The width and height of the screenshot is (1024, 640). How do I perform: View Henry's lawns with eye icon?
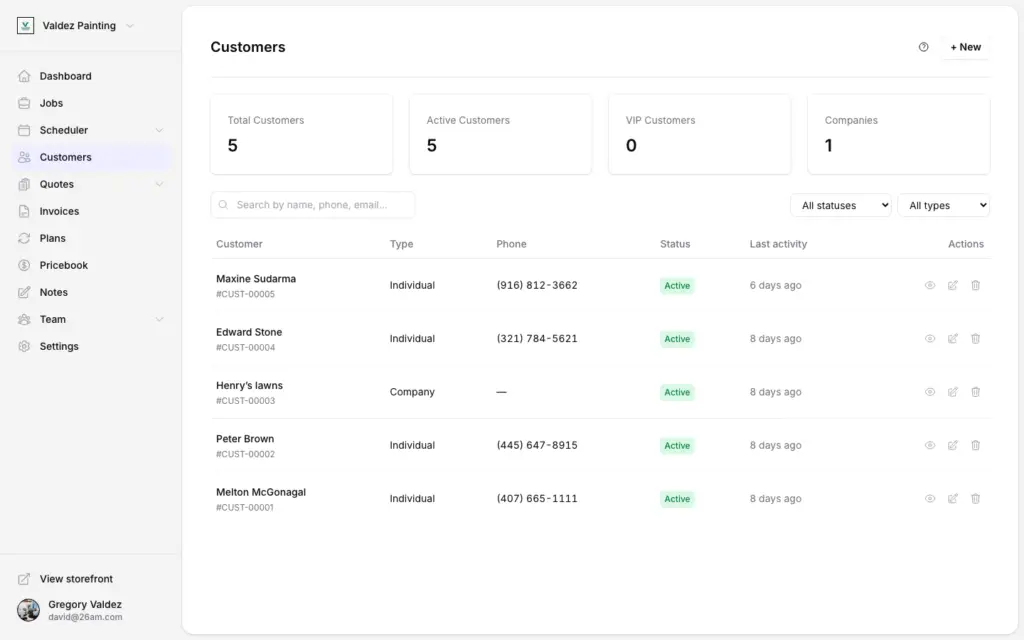pyautogui.click(x=930, y=392)
